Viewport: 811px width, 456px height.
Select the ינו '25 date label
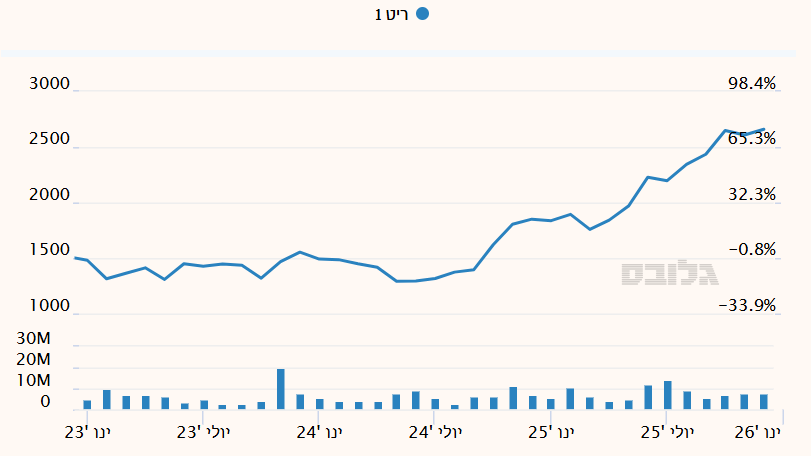(x=553, y=432)
